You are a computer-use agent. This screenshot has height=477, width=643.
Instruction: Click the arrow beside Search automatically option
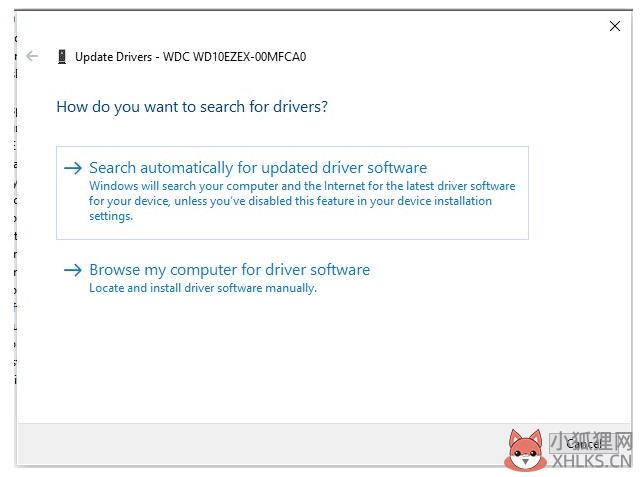(x=72, y=168)
